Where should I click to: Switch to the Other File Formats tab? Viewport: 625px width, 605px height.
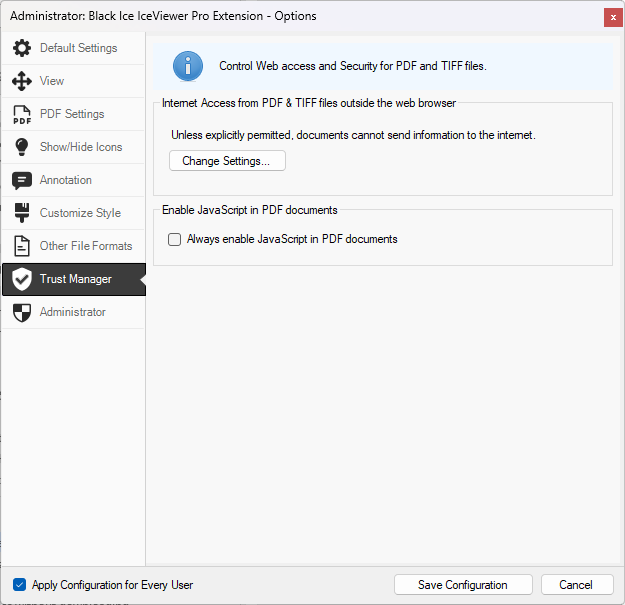pos(73,246)
